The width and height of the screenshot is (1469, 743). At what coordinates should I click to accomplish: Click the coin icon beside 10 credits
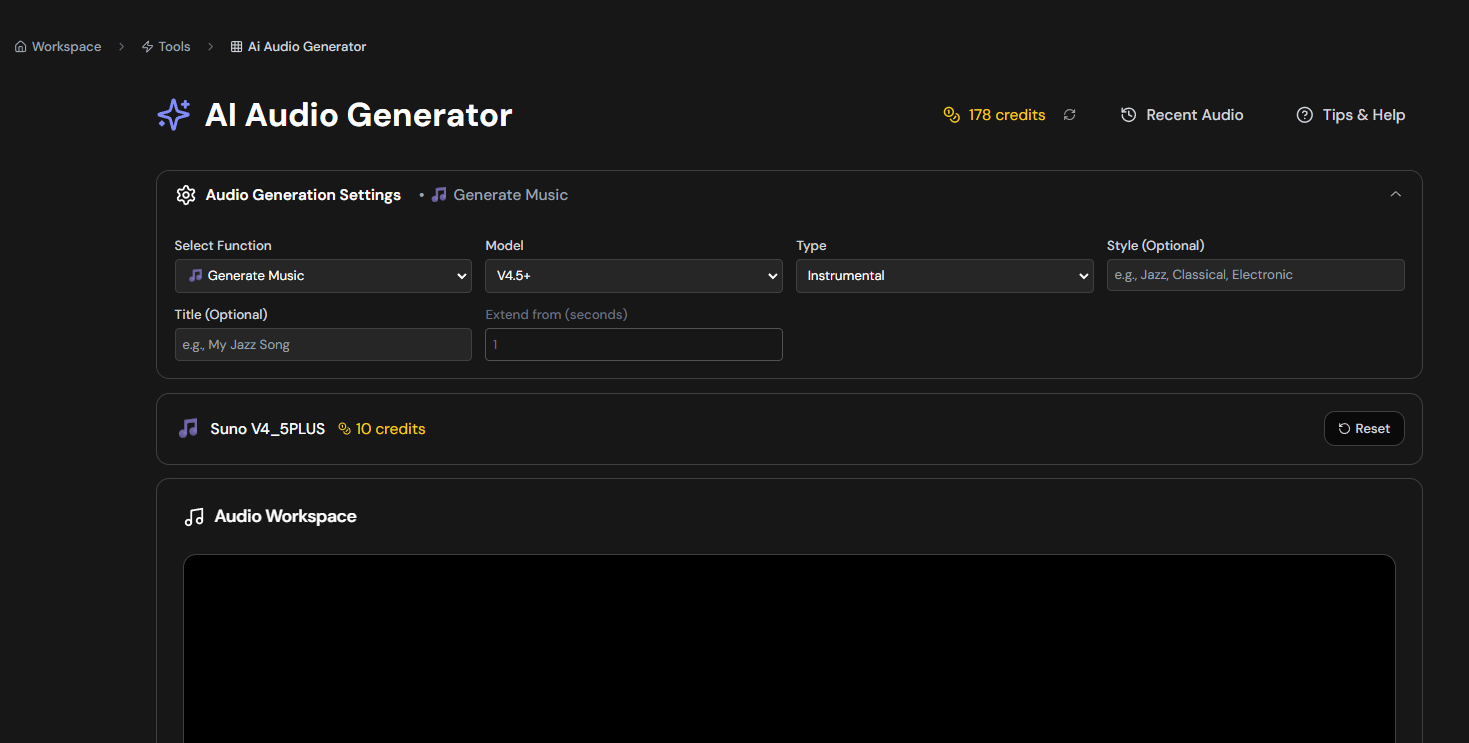point(345,429)
